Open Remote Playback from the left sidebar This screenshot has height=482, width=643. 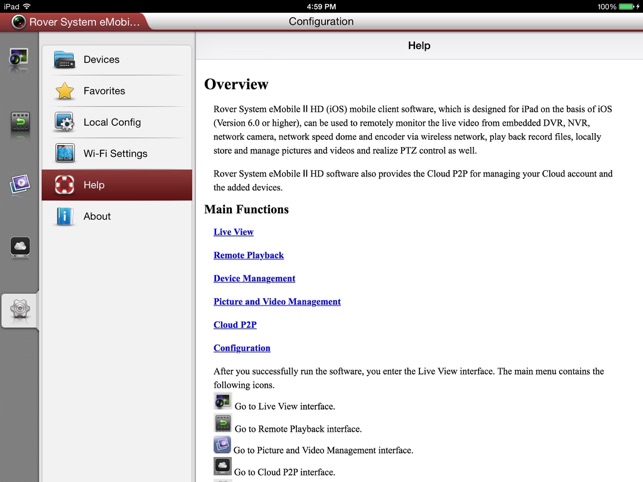pos(20,123)
